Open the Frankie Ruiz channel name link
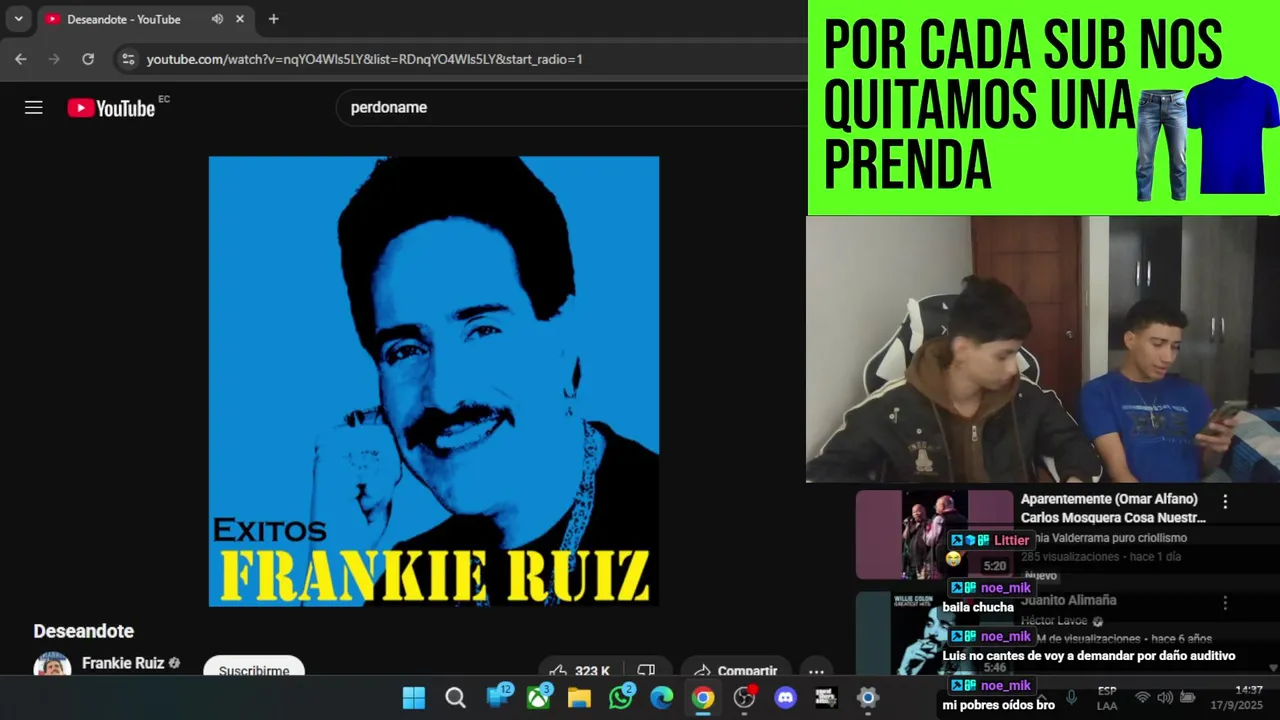1280x720 pixels. pyautogui.click(x=123, y=663)
